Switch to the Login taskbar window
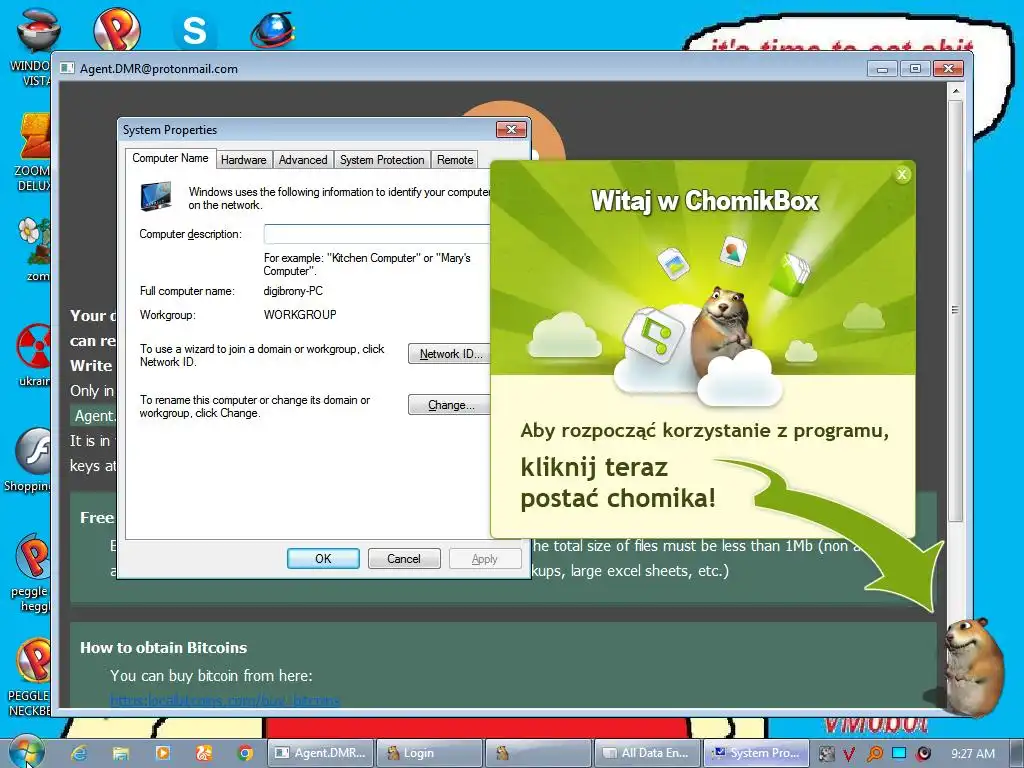Viewport: 1024px width, 768px height. [x=430, y=753]
